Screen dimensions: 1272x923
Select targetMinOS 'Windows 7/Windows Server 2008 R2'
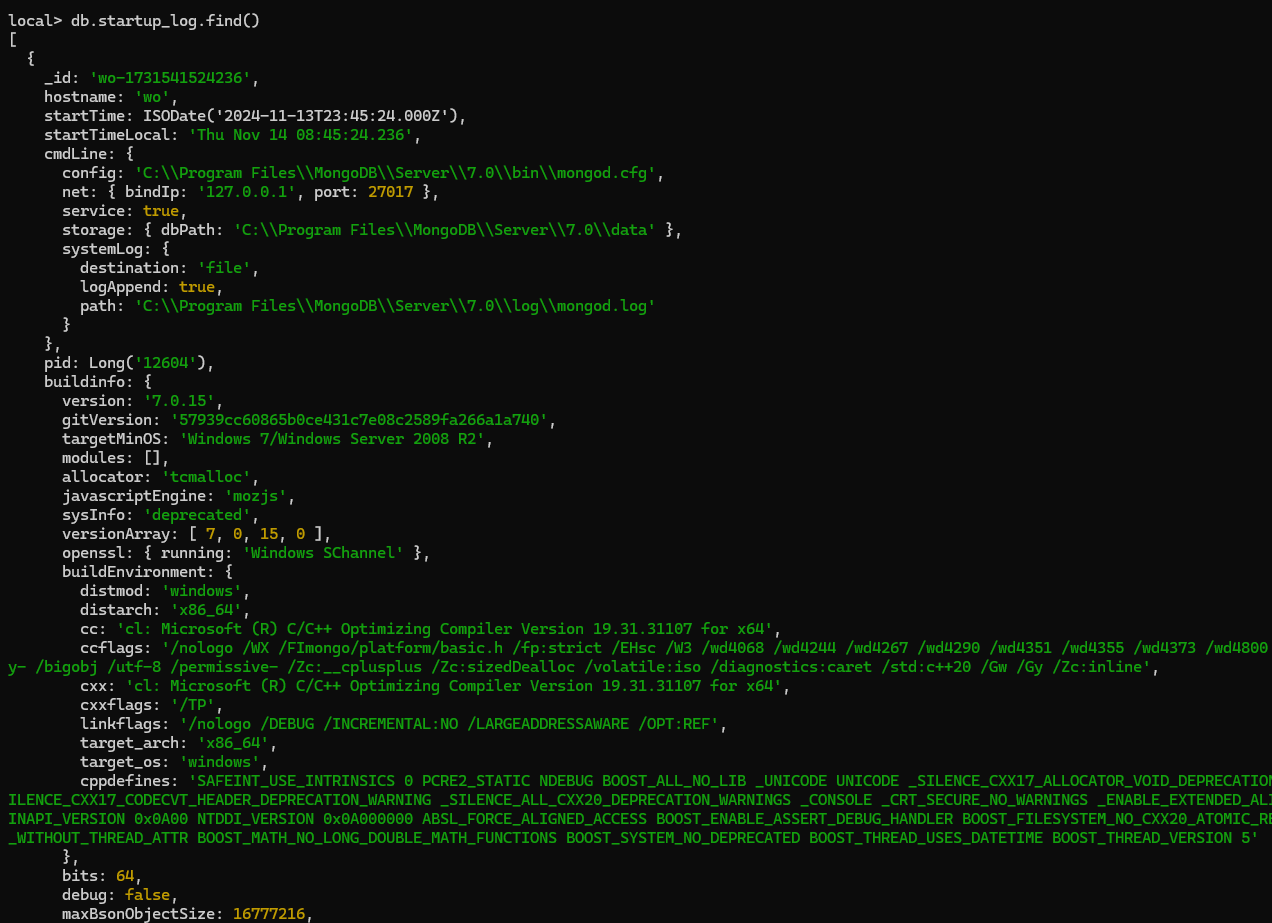pos(332,439)
